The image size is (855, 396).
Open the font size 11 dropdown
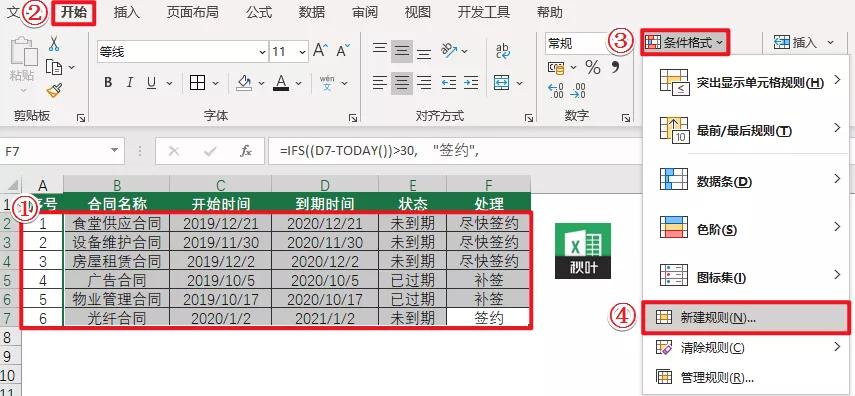pos(303,52)
